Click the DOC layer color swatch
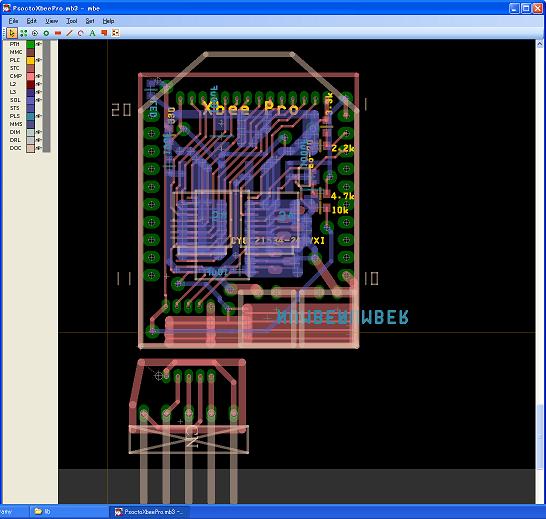Image resolution: width=546 pixels, height=519 pixels. click(x=31, y=148)
